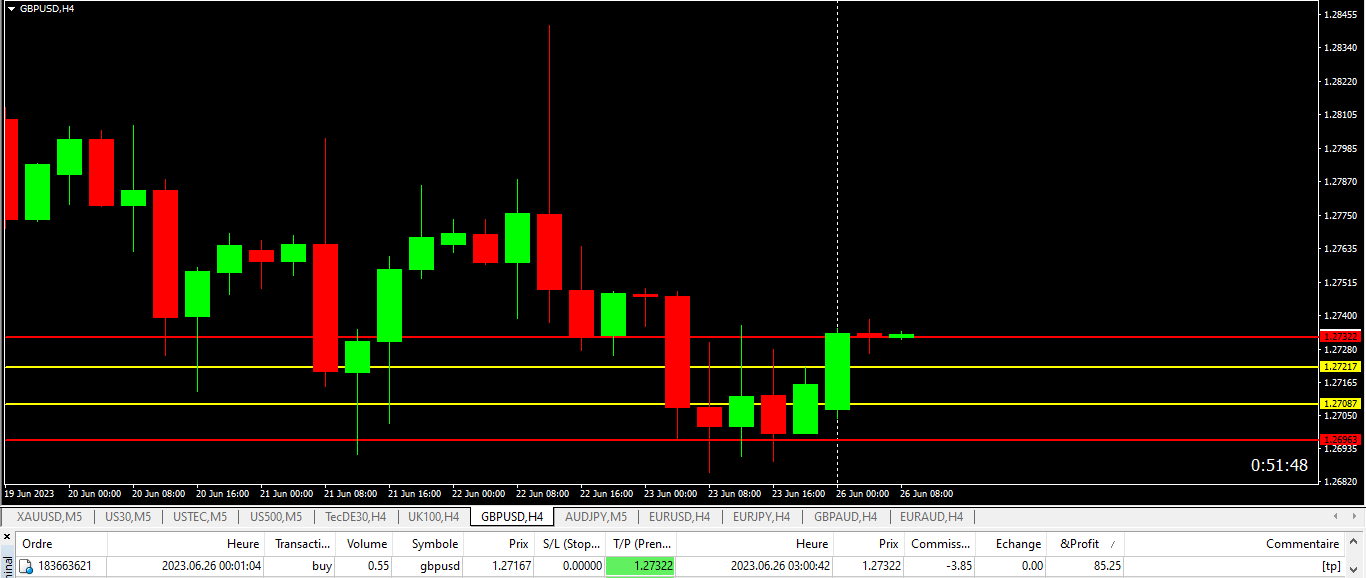Click the [tp] comment cell
Image resolution: width=1366 pixels, height=578 pixels.
click(1330, 566)
